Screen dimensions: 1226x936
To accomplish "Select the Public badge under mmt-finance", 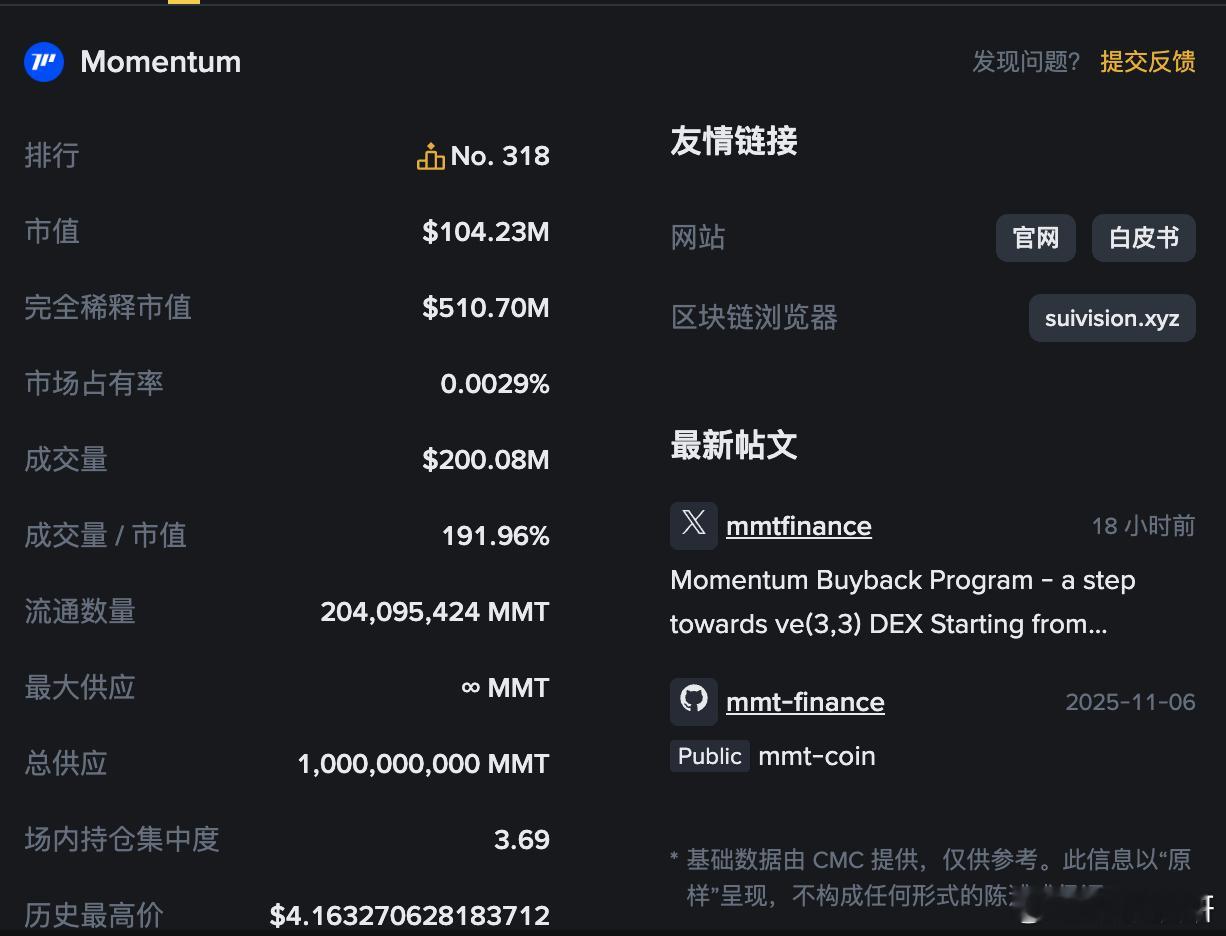I will [709, 756].
